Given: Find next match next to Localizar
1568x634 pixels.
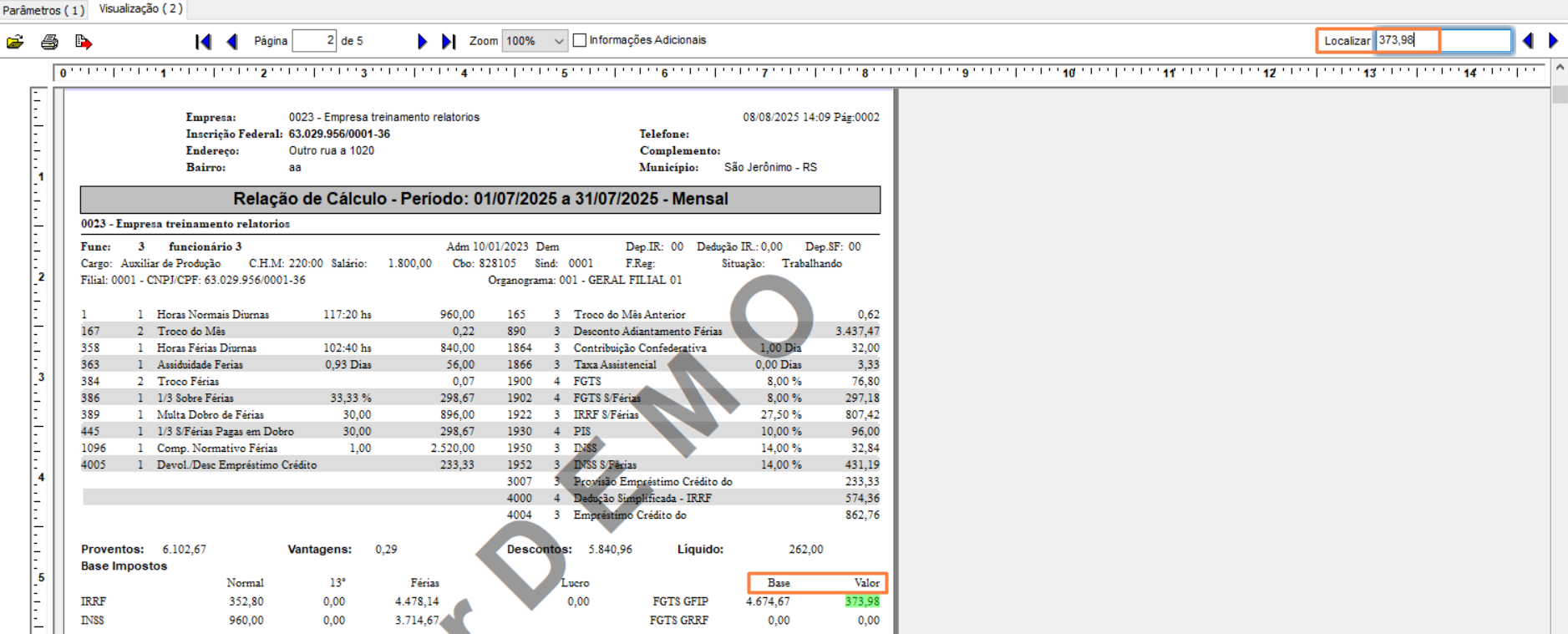Looking at the screenshot, I should [1553, 41].
